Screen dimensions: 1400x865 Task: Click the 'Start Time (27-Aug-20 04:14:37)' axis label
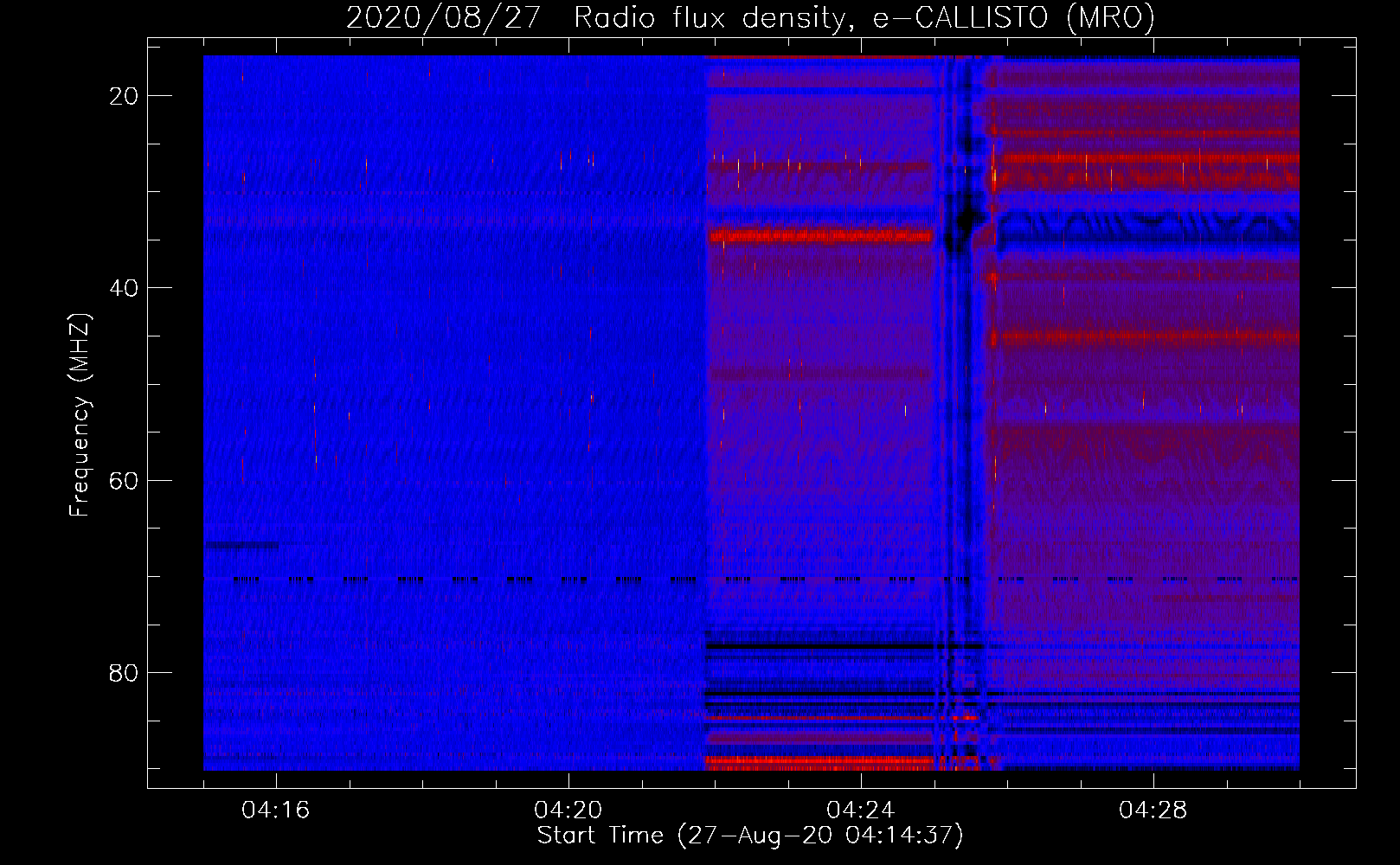coord(750,836)
